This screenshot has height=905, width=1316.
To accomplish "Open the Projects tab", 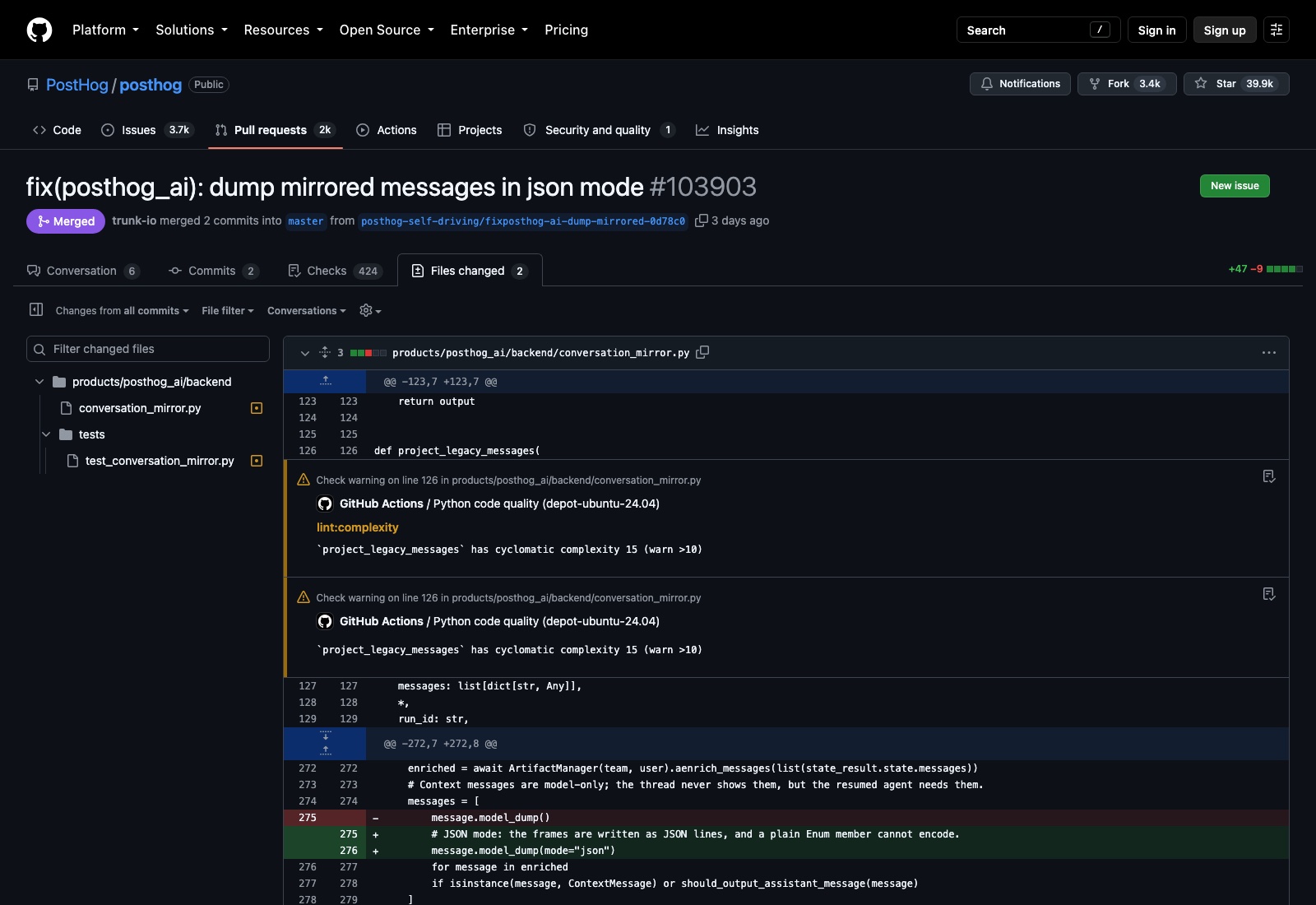I will 470,130.
